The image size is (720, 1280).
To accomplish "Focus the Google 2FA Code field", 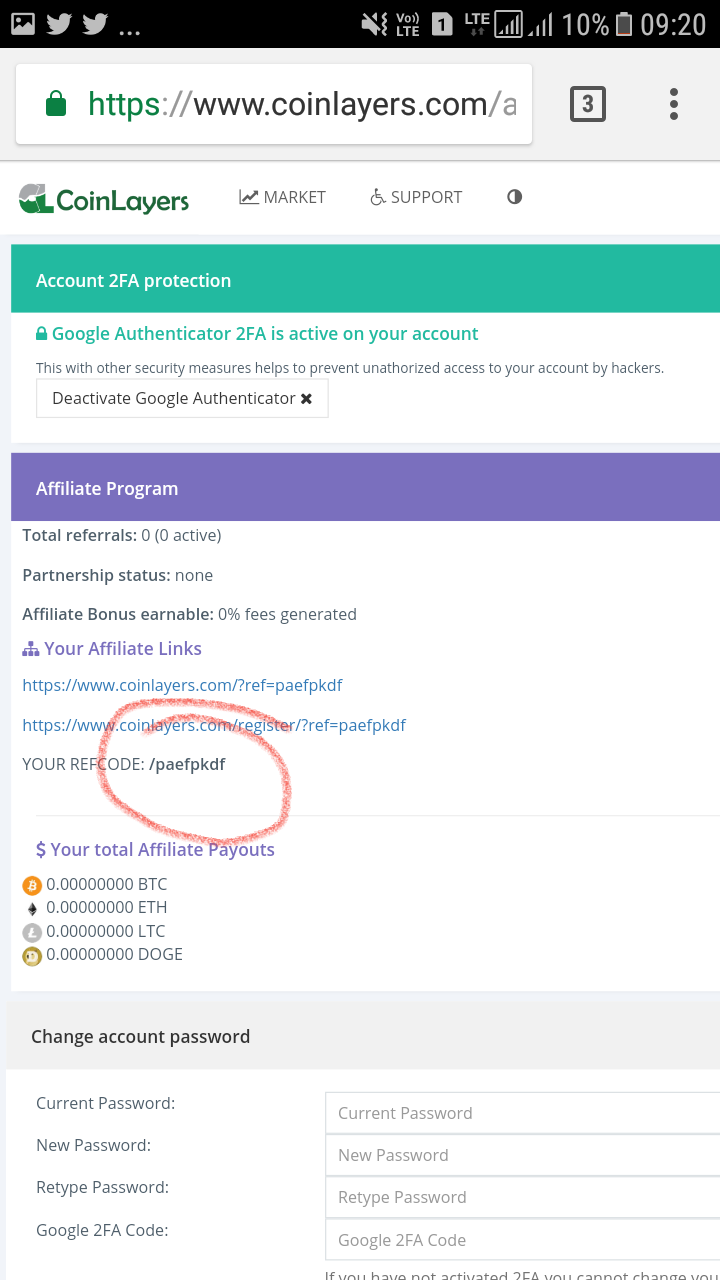I will click(x=522, y=1240).
